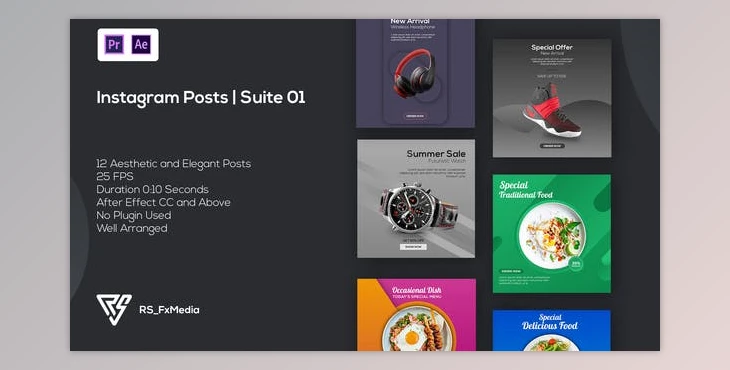The image size is (730, 370).
Task: Click 'After Effect CC and Above' line
Action: pyautogui.click(x=163, y=202)
